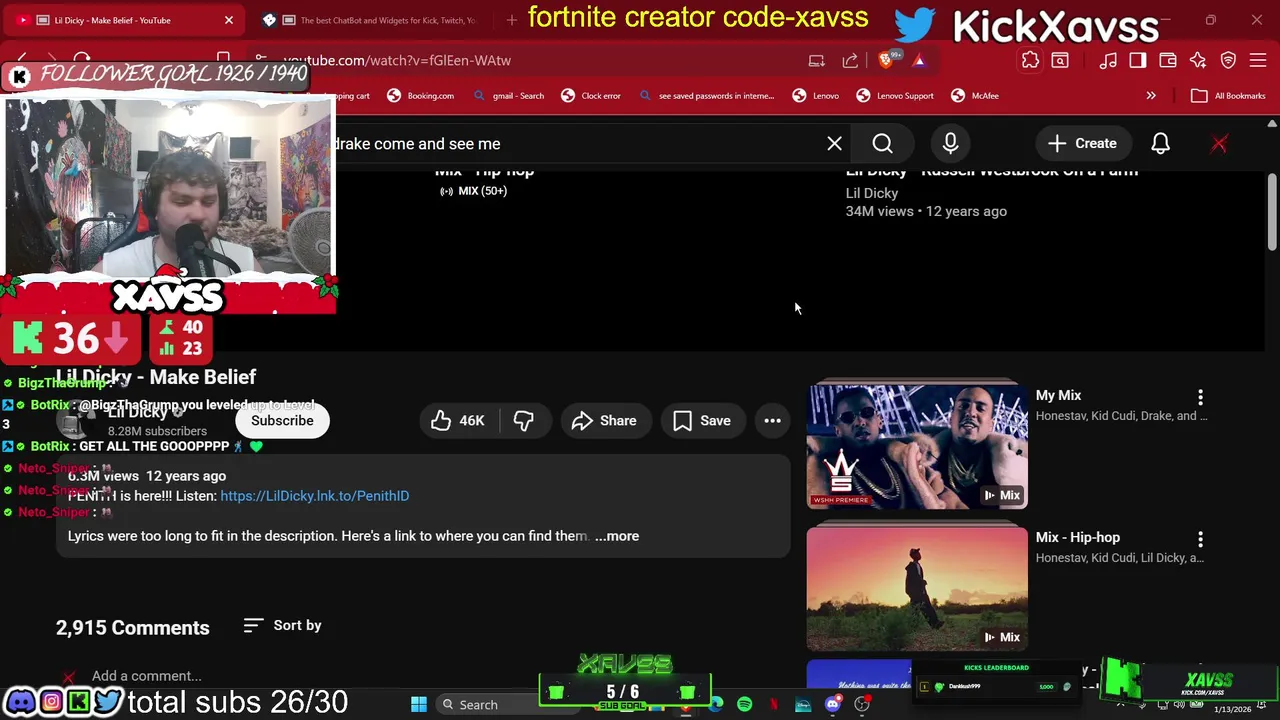The width and height of the screenshot is (1280, 720).
Task: Click install app icon in address bar
Action: click(817, 61)
